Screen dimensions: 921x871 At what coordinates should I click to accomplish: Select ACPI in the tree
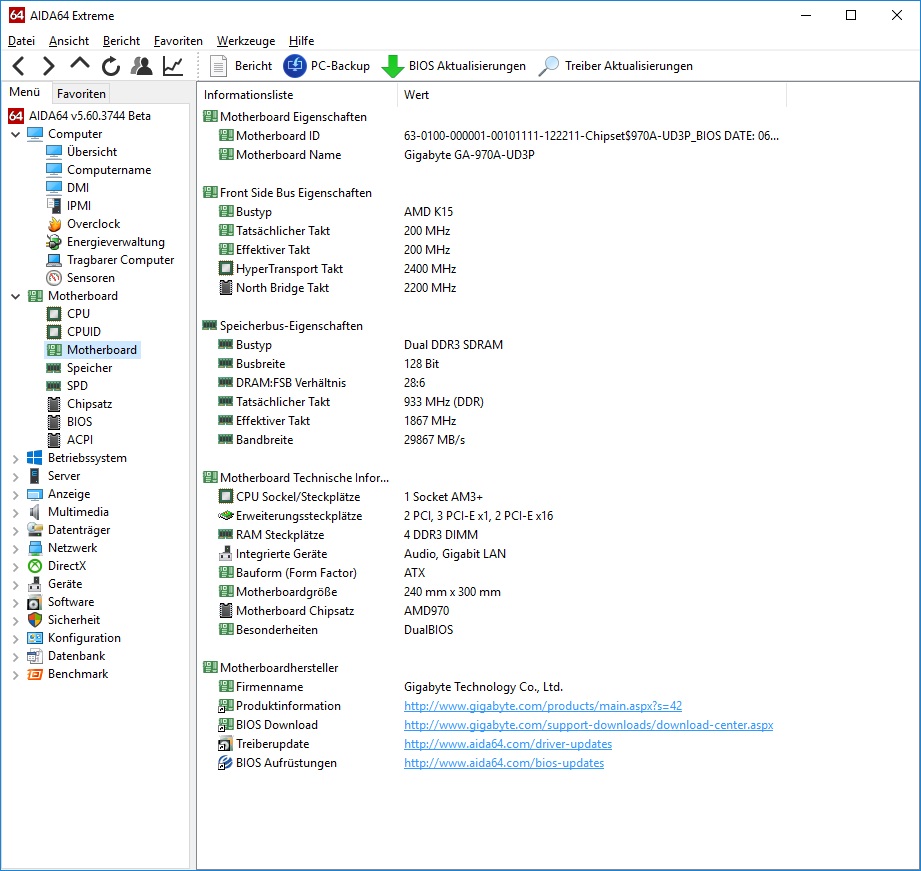80,440
